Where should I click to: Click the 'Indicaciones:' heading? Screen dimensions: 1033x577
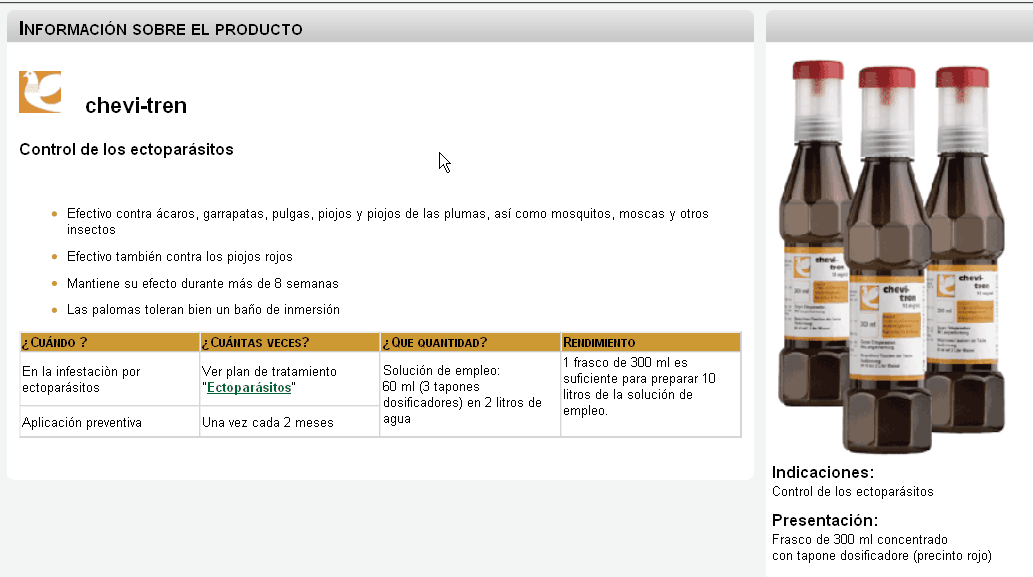823,472
